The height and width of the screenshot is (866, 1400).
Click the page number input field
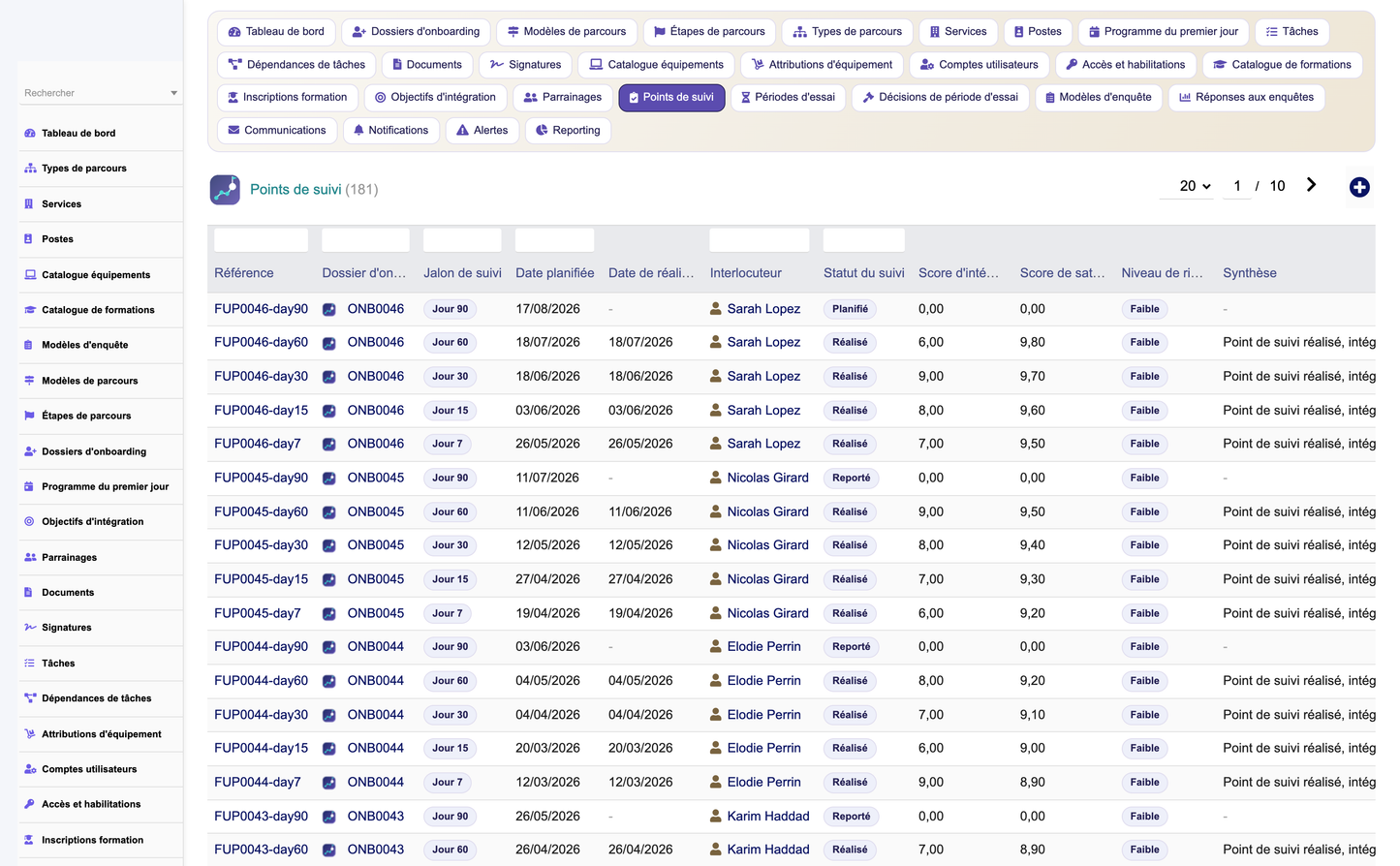1237,186
